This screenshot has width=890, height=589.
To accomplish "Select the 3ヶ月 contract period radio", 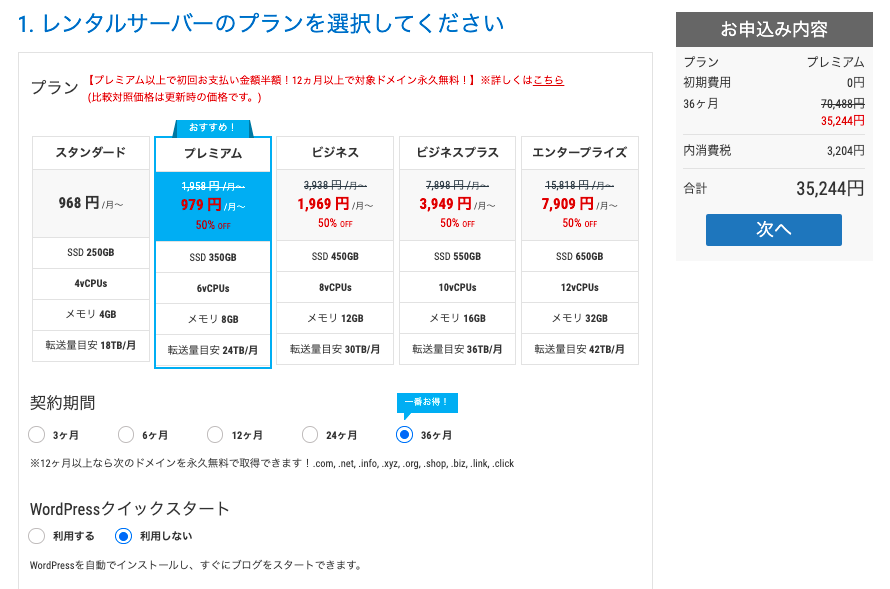I will (x=37, y=435).
